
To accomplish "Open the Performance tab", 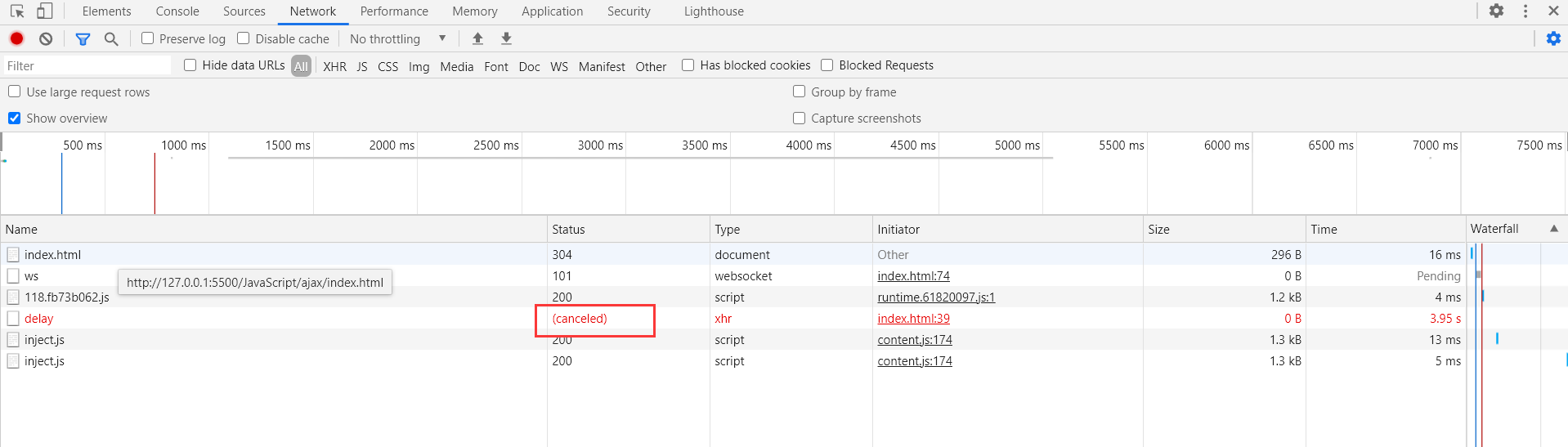I will click(394, 11).
